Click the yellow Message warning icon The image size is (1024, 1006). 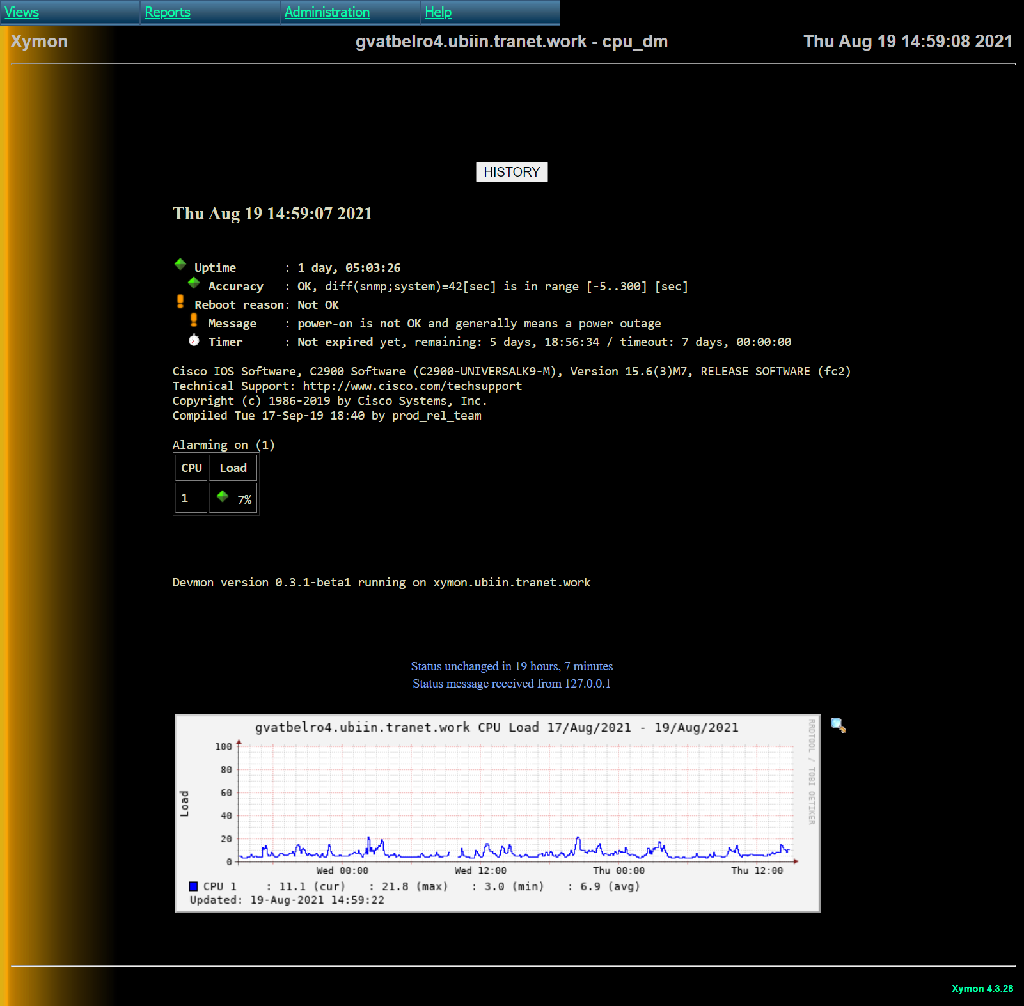point(194,320)
